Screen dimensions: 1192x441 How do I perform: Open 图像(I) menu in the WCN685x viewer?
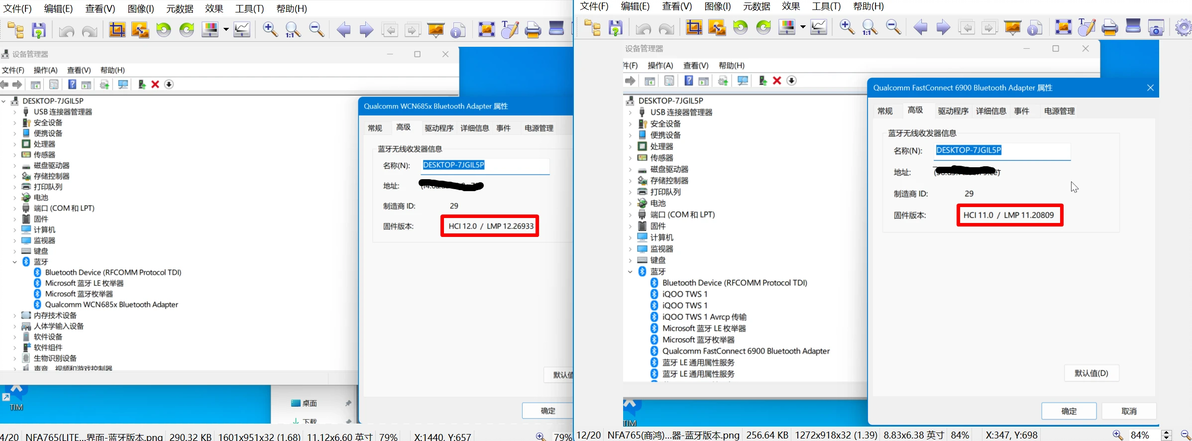(x=140, y=8)
